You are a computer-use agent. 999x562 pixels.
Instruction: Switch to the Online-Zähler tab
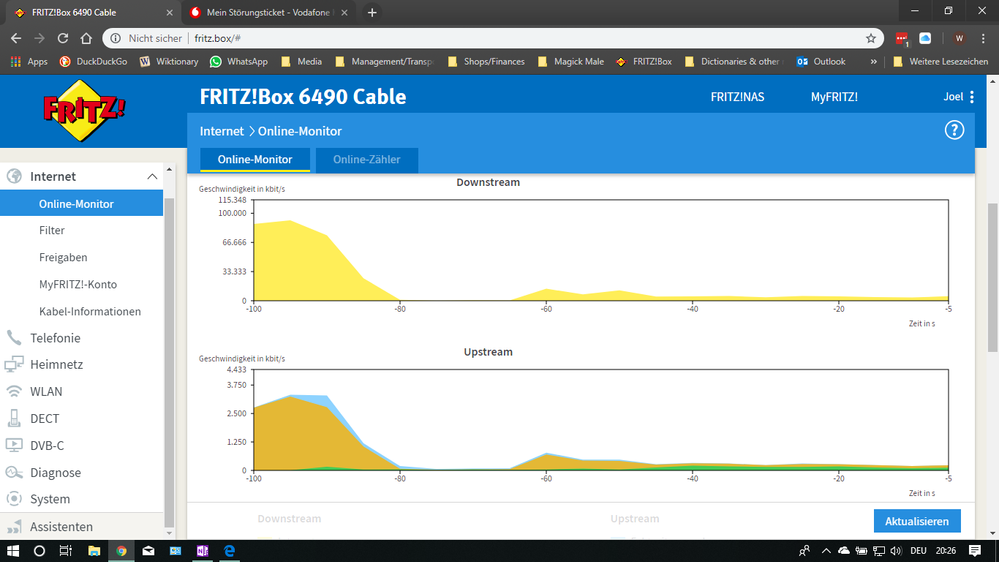(x=367, y=159)
